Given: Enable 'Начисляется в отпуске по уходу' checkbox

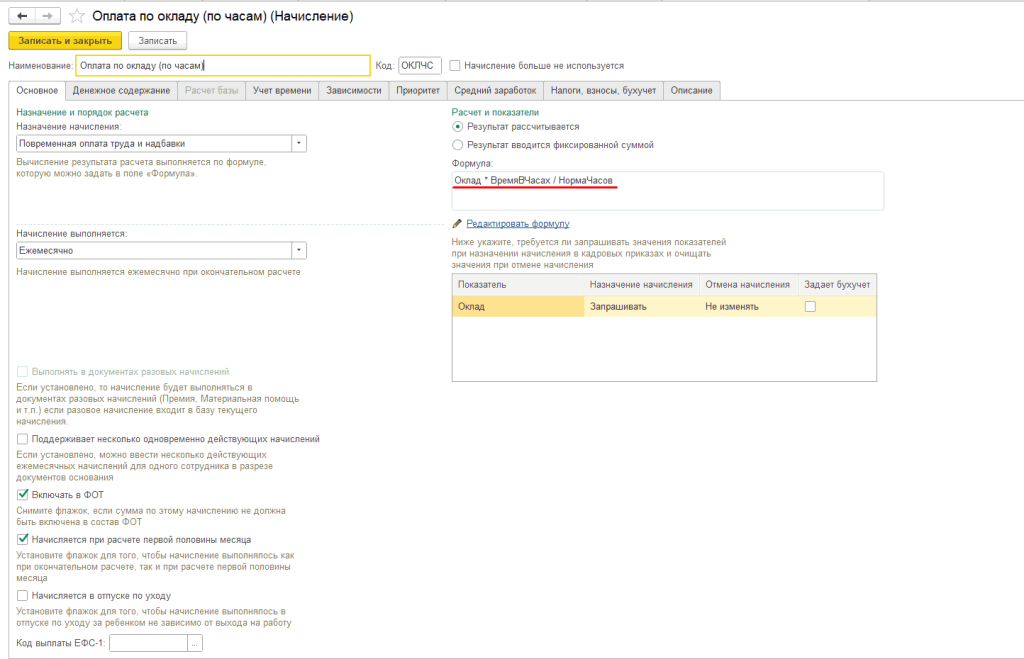Looking at the screenshot, I should click(x=23, y=595).
